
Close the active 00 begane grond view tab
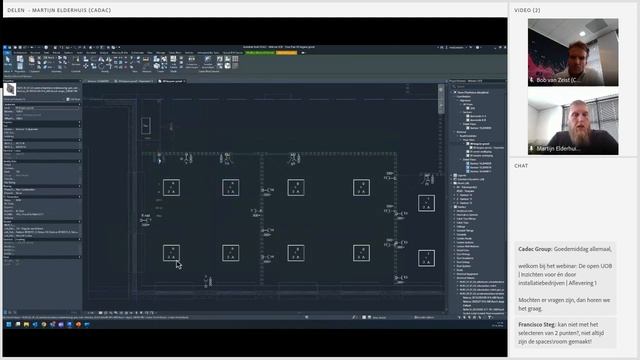pyautogui.click(x=184, y=81)
